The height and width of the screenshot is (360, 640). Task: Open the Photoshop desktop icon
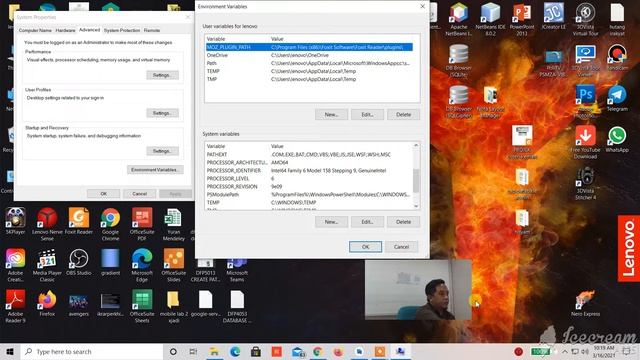(585, 100)
